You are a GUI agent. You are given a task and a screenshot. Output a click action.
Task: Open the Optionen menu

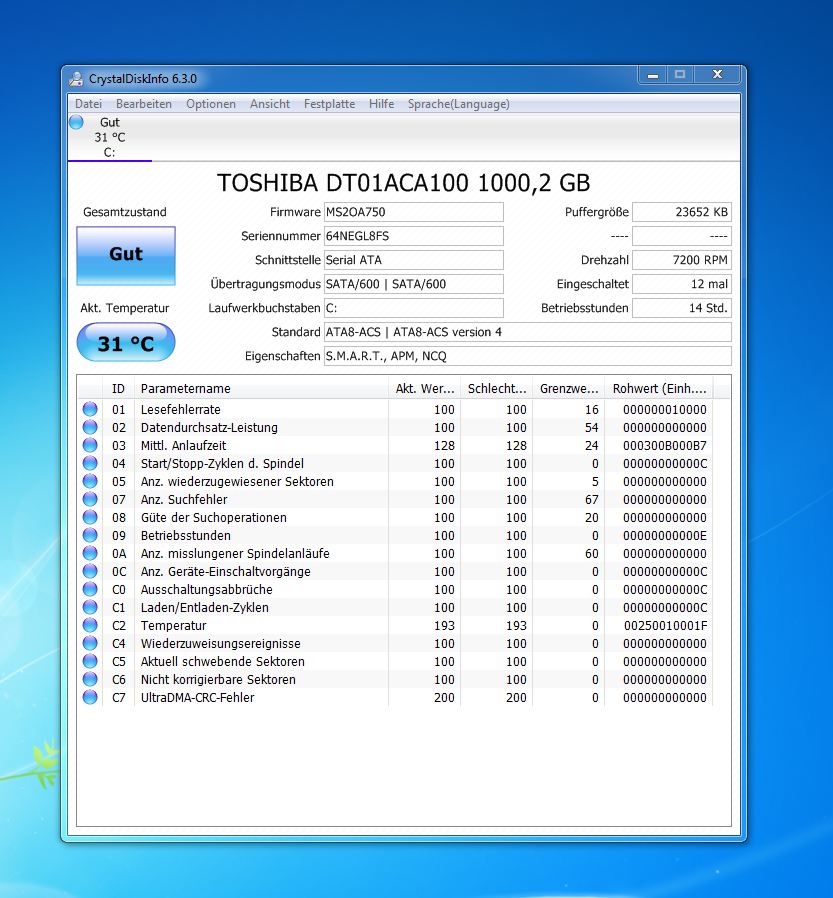(x=211, y=104)
